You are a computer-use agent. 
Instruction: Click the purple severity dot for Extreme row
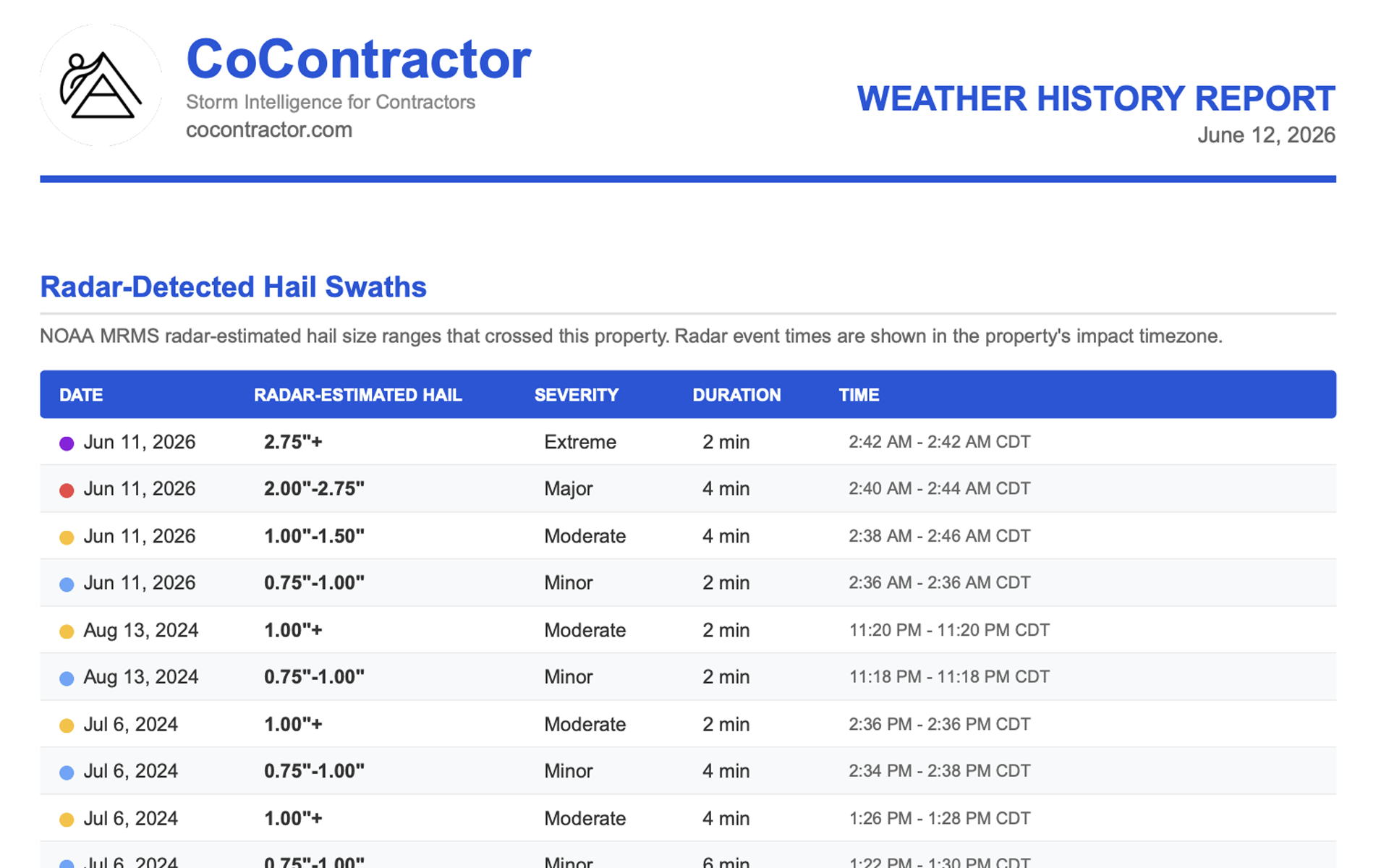(67, 443)
